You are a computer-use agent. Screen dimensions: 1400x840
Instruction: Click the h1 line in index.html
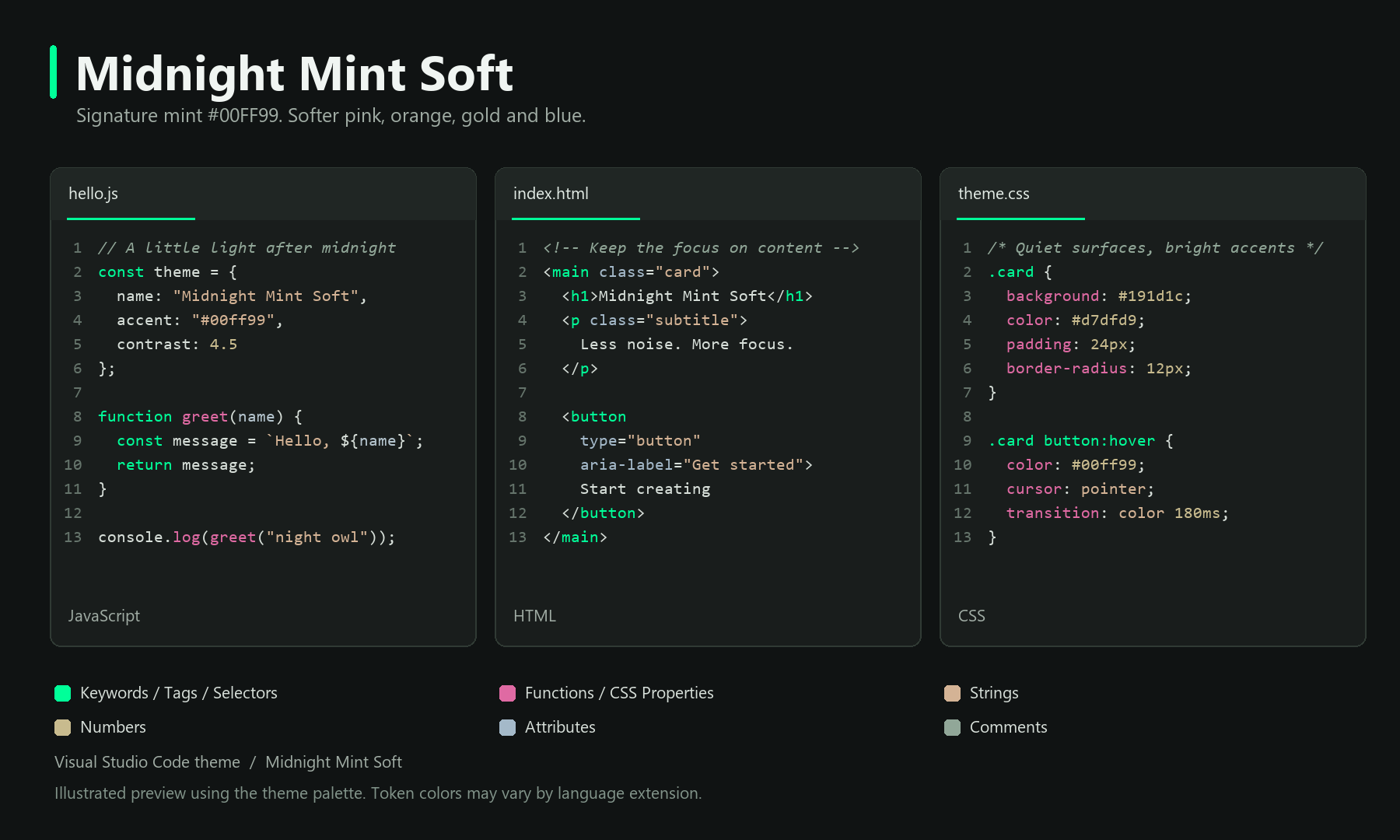pyautogui.click(x=687, y=296)
